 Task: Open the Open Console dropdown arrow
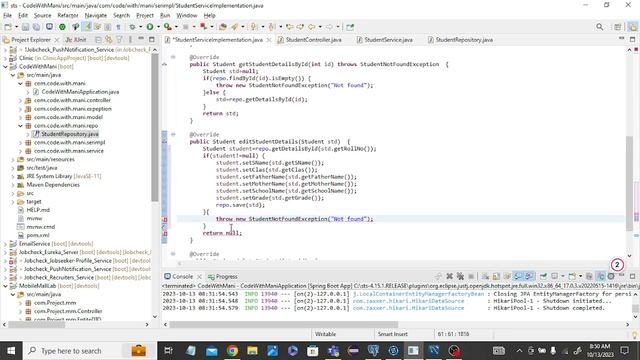point(580,276)
